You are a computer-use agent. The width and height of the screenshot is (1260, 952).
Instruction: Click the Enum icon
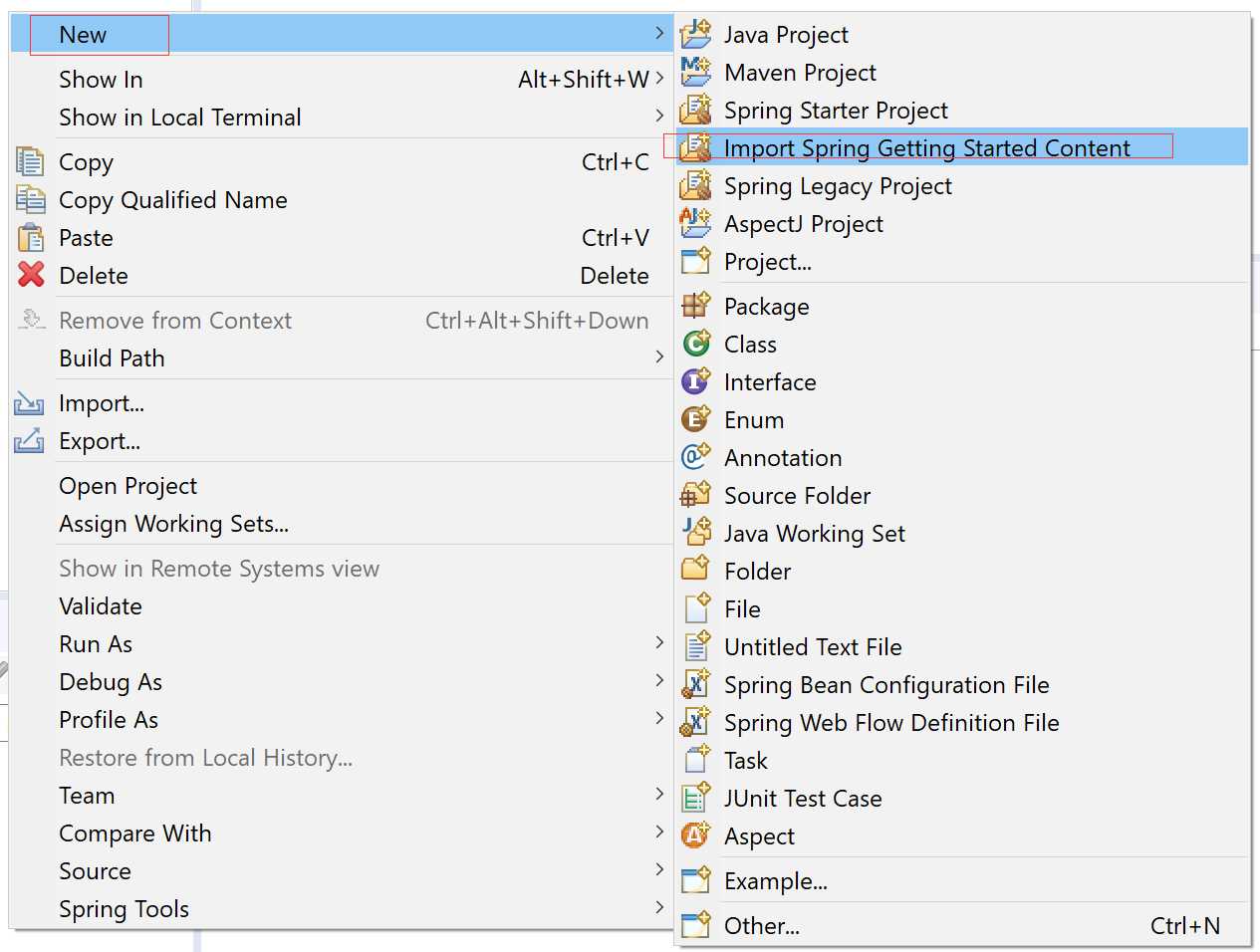695,419
